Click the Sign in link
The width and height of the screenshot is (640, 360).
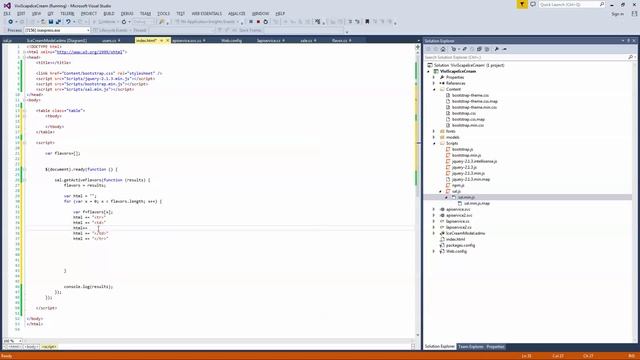coord(617,14)
